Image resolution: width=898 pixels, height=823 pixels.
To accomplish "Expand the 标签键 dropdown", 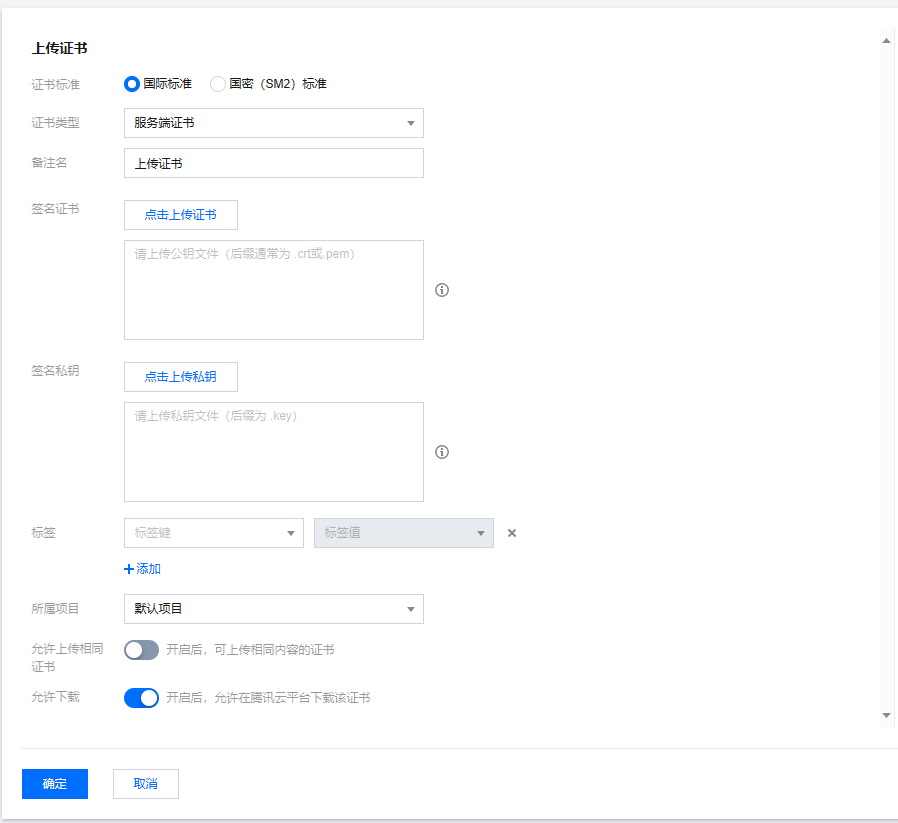I will point(213,533).
